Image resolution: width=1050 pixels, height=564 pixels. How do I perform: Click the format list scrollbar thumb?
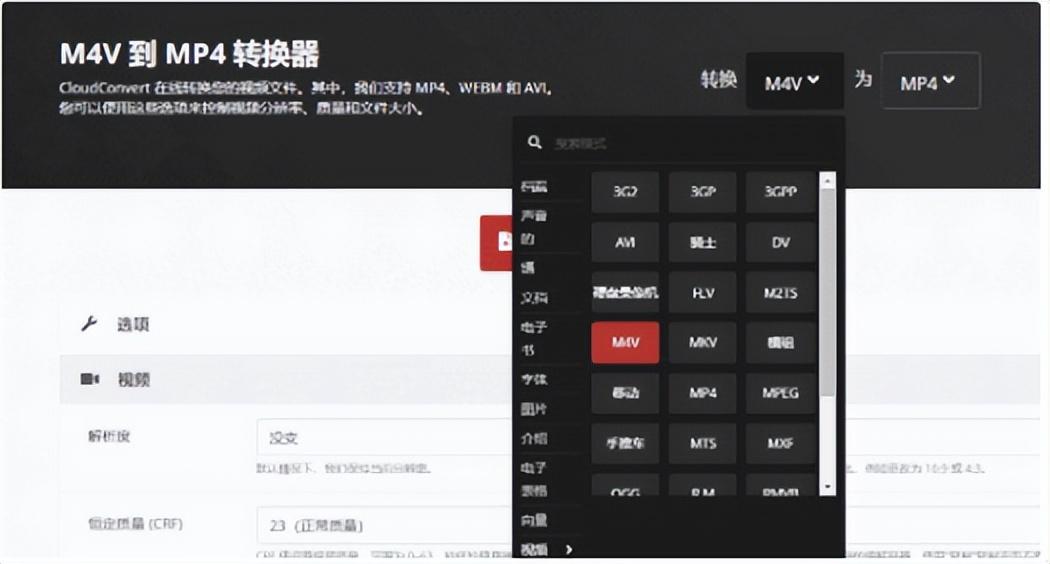click(828, 292)
